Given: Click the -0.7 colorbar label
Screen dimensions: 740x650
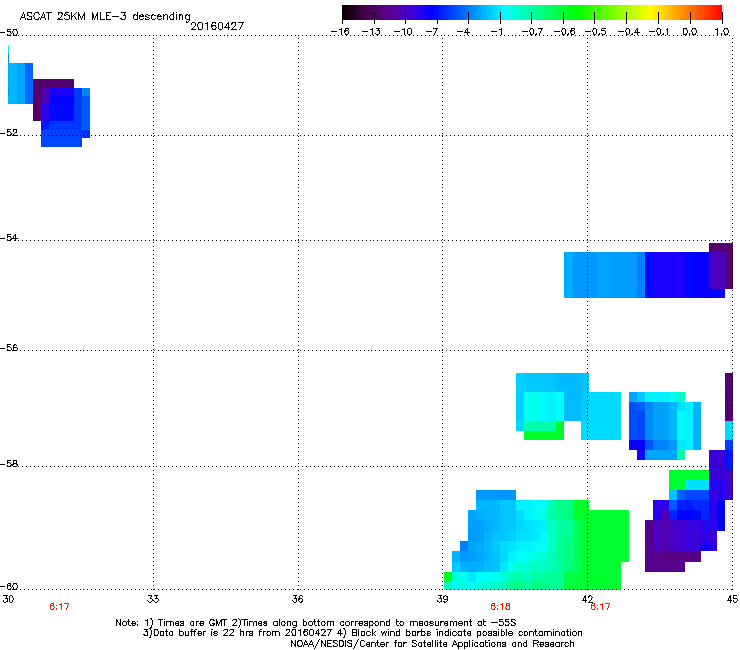Looking at the screenshot, I should [x=532, y=32].
